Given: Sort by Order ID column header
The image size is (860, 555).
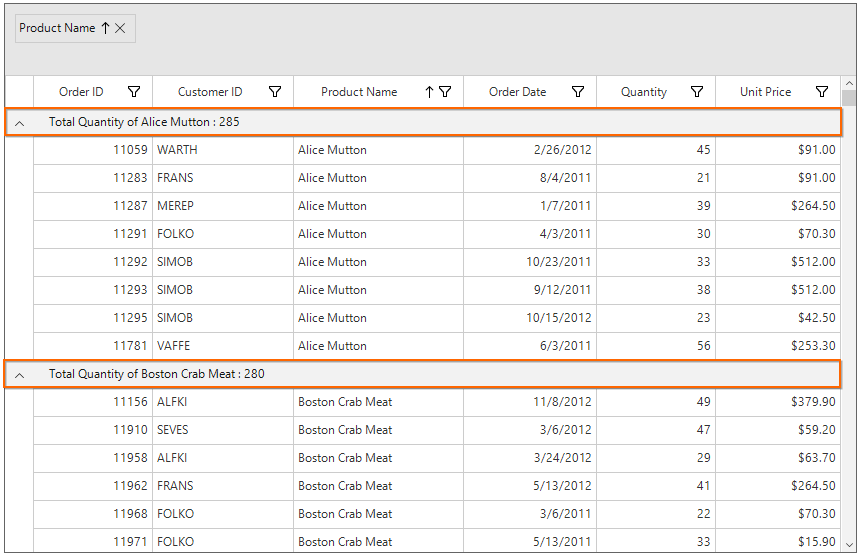Looking at the screenshot, I should coord(81,92).
